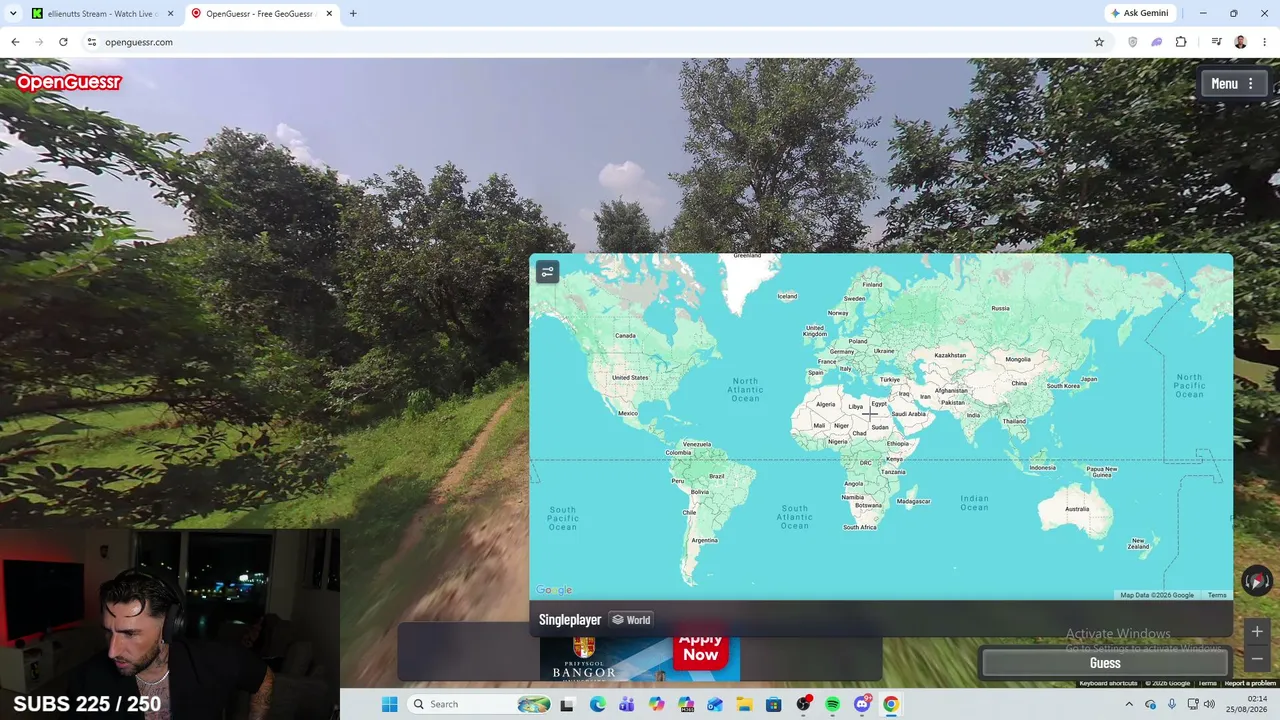Reload the openguessr.com page
Screen dimensions: 1280x720
click(63, 42)
